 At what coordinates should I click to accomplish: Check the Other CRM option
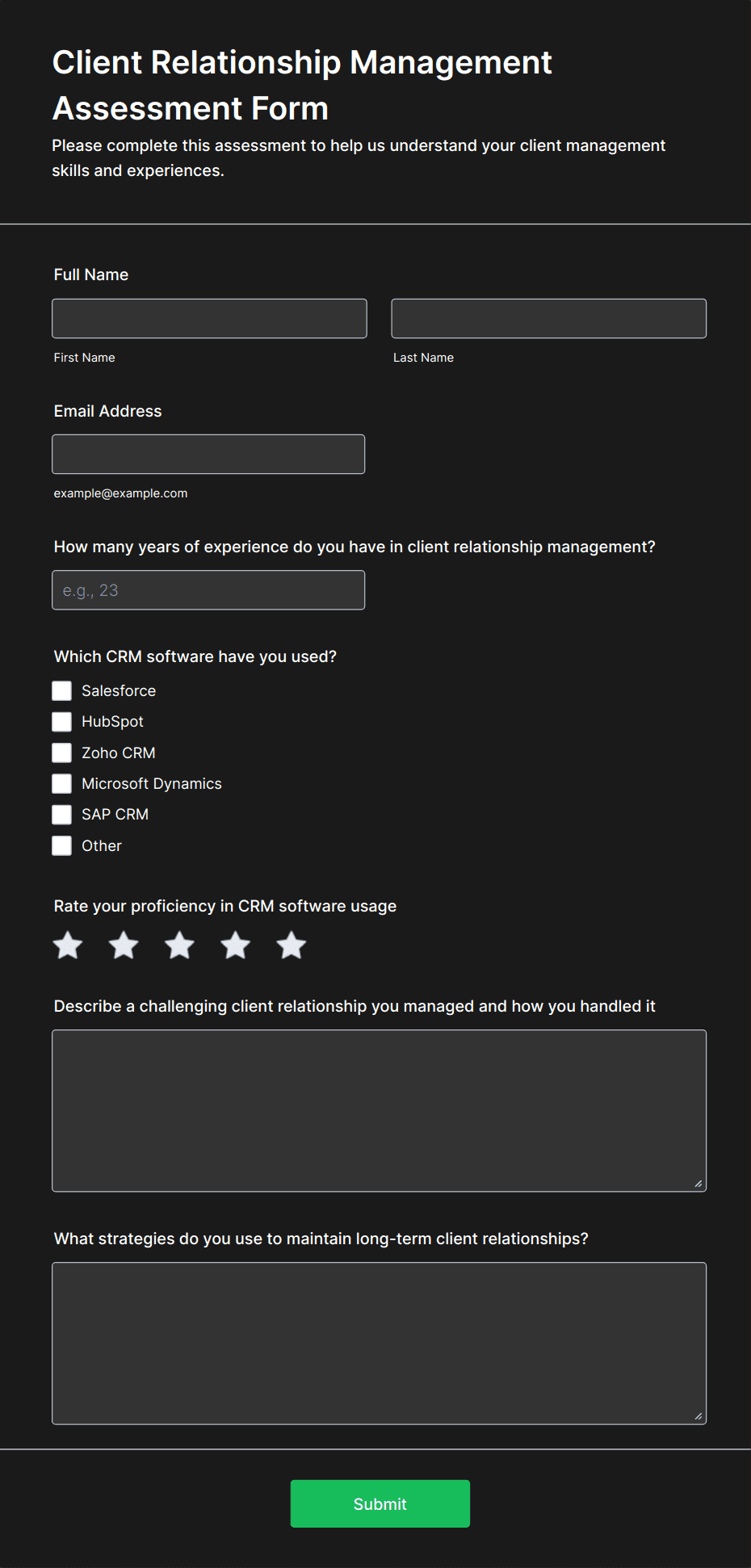pos(61,845)
